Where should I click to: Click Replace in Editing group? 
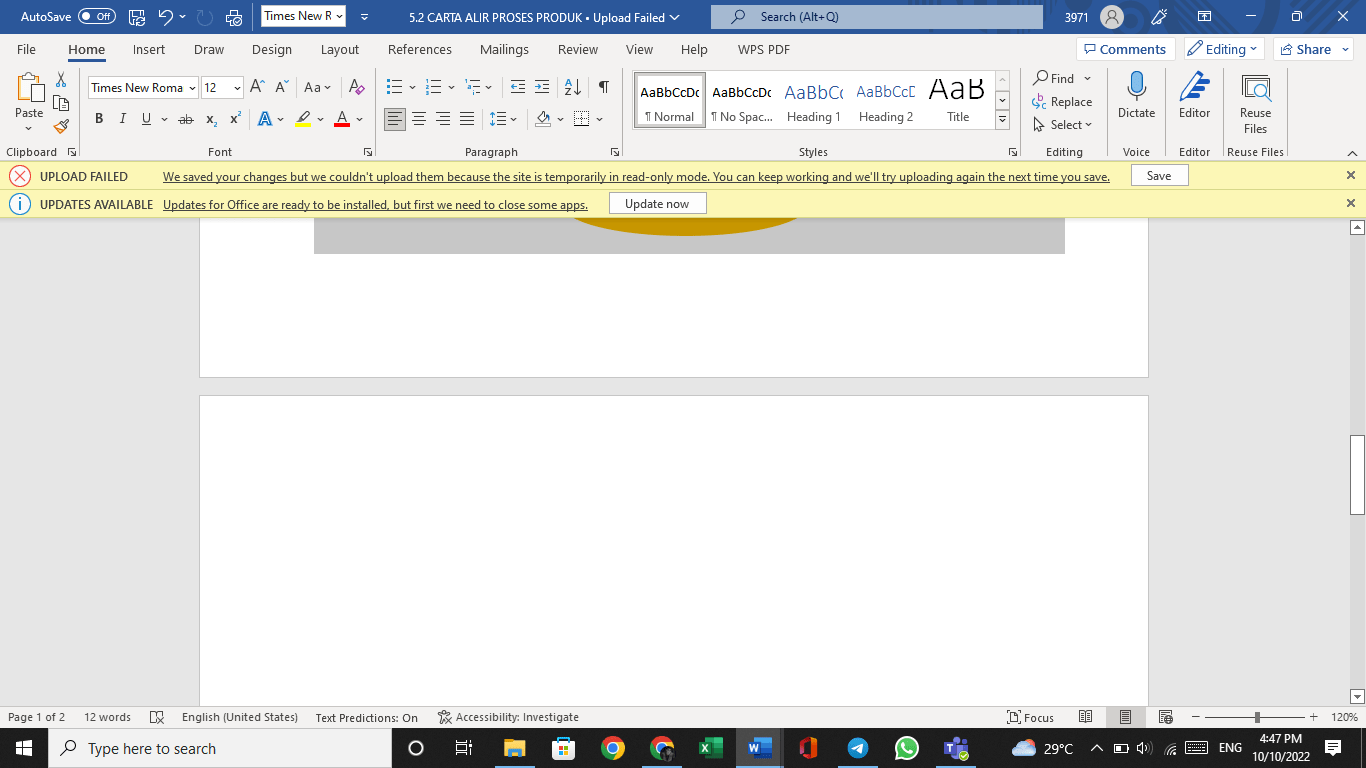coord(1062,102)
